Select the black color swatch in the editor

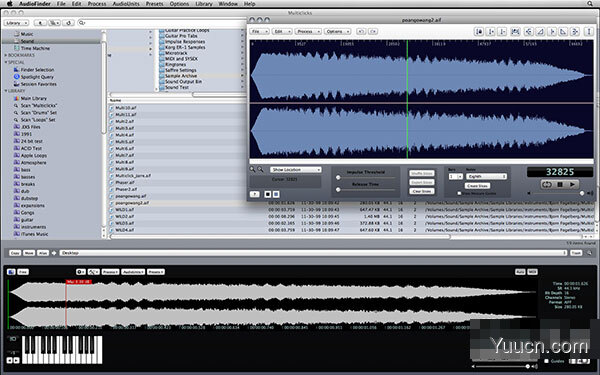coord(268,194)
